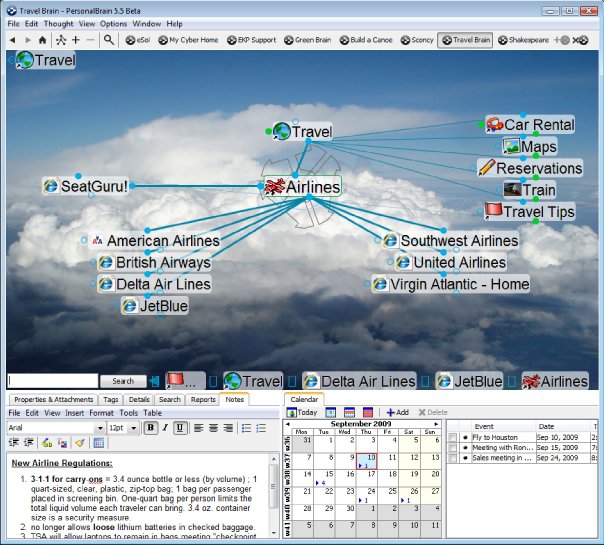Screen dimensions: 604x545
Task: Toggle Bold formatting in notes
Action: pyautogui.click(x=151, y=428)
